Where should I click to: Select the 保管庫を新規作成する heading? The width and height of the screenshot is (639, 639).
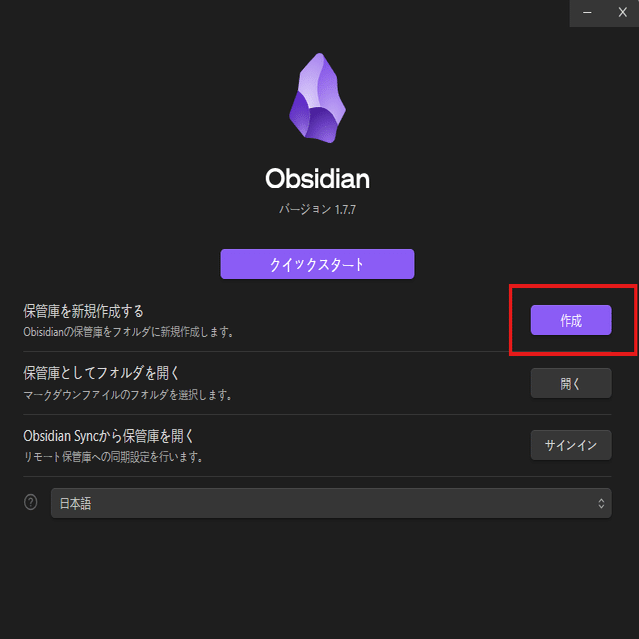tap(84, 311)
